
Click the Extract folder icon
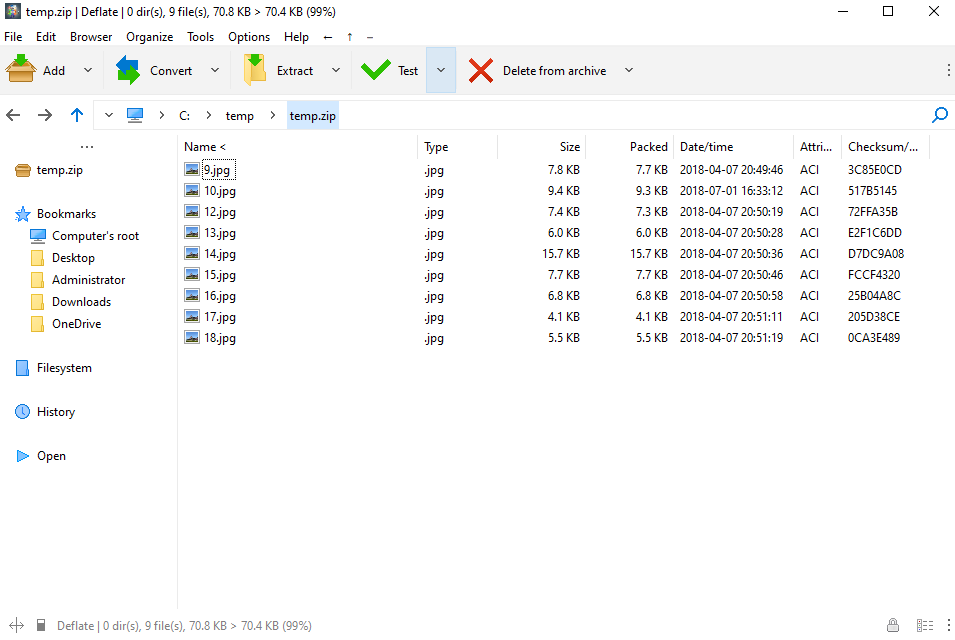(255, 69)
